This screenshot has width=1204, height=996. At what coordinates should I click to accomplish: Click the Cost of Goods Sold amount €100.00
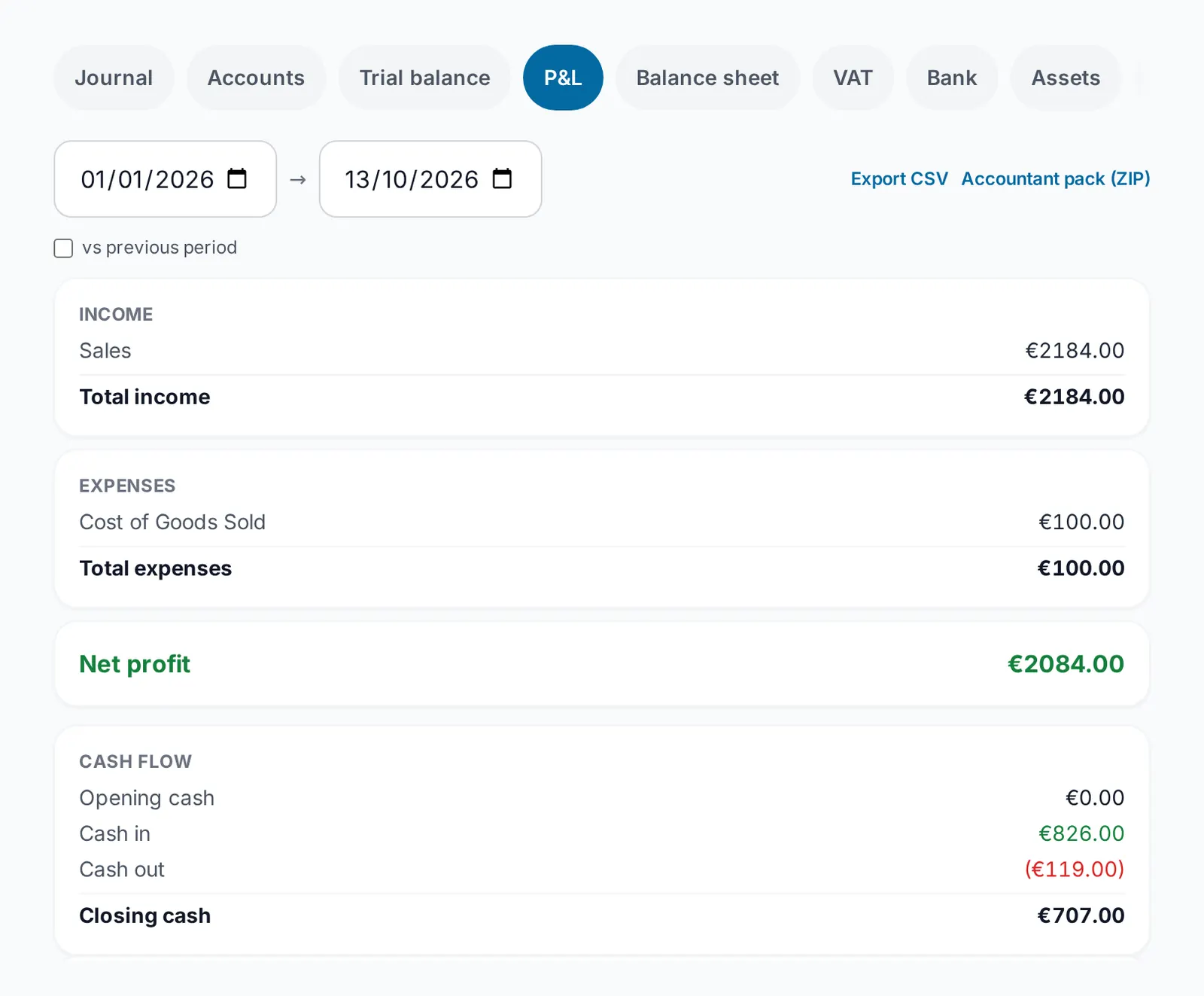(x=1081, y=522)
